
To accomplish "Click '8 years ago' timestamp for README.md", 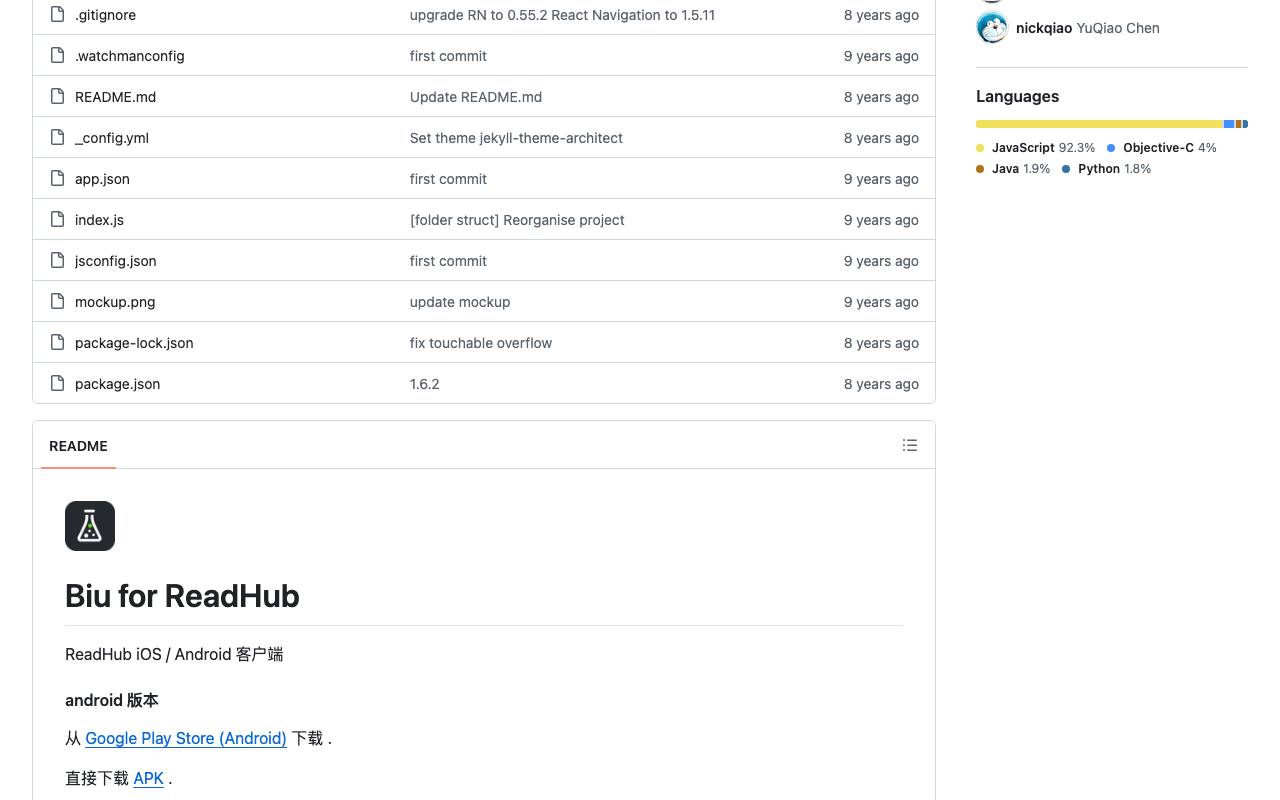I will click(881, 97).
